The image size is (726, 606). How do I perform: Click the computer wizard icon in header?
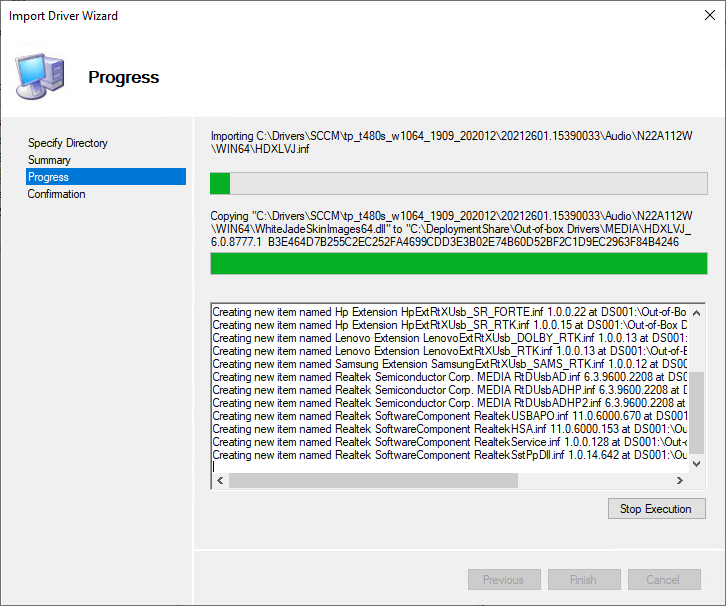coord(40,75)
